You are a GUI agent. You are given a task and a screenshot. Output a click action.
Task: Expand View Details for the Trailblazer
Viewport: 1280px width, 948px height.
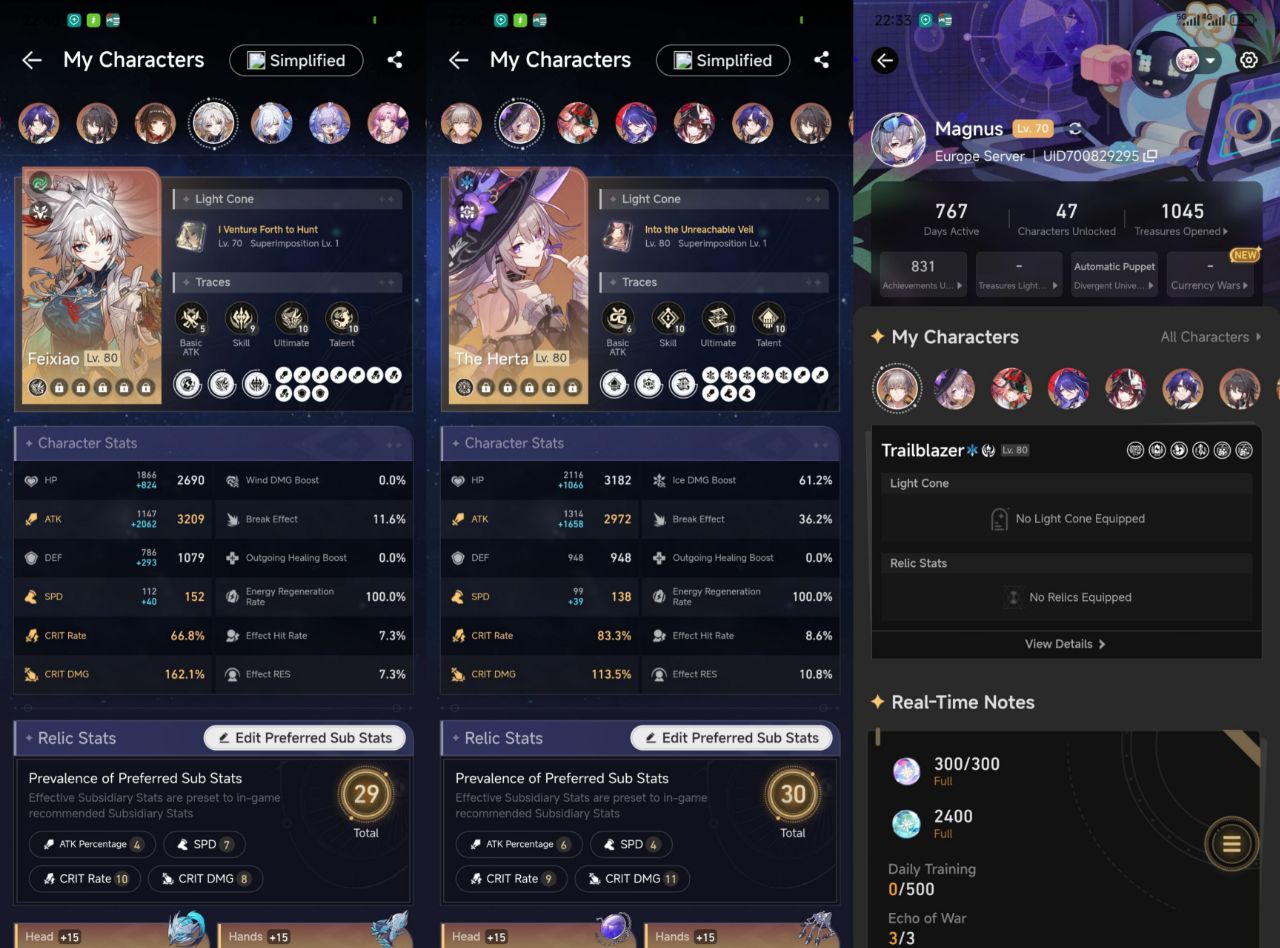click(x=1065, y=644)
